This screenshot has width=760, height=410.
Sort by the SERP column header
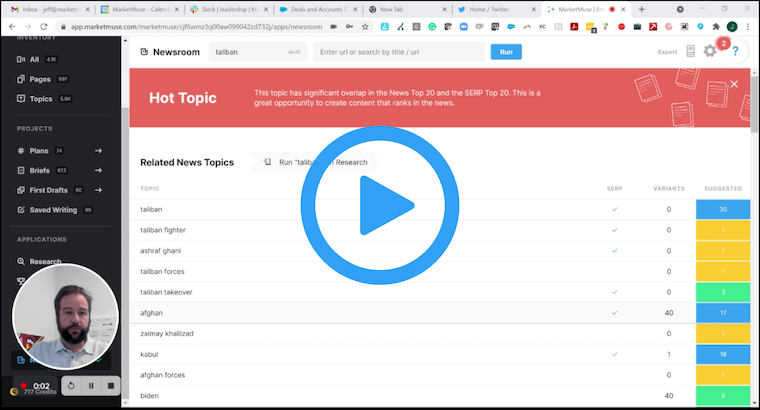click(614, 189)
